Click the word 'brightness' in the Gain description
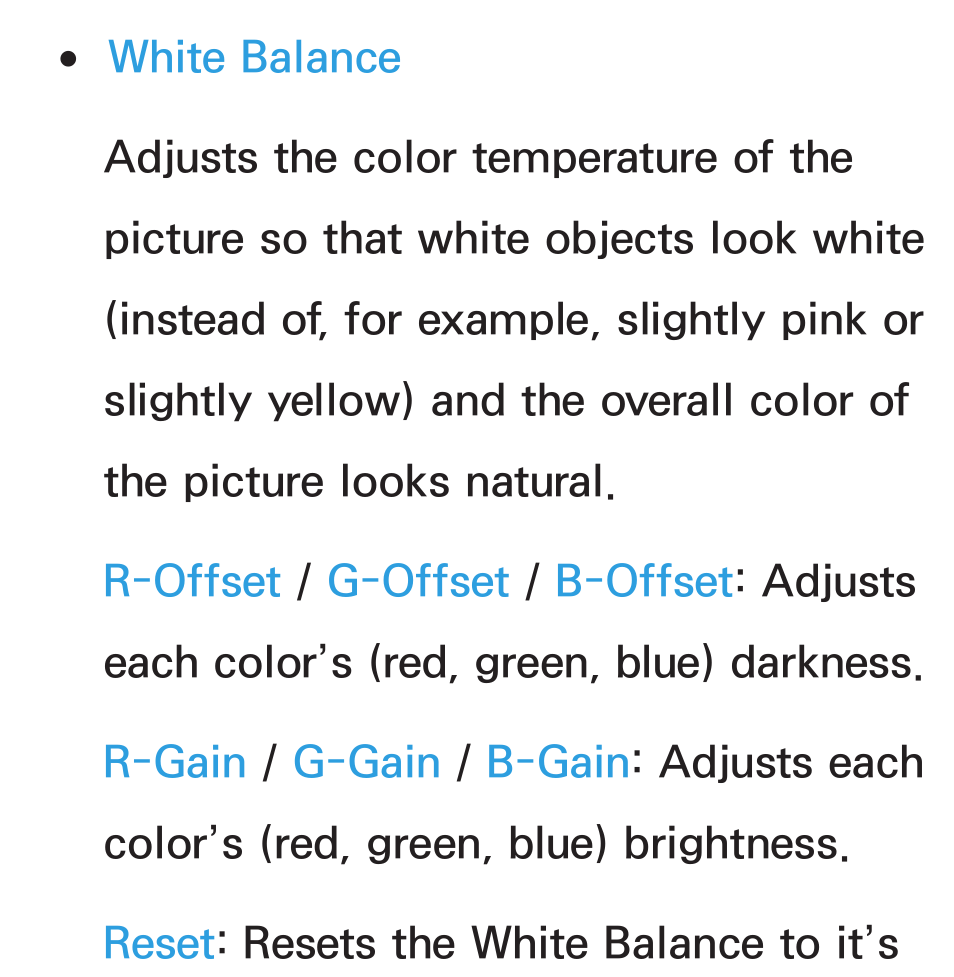 [x=732, y=844]
